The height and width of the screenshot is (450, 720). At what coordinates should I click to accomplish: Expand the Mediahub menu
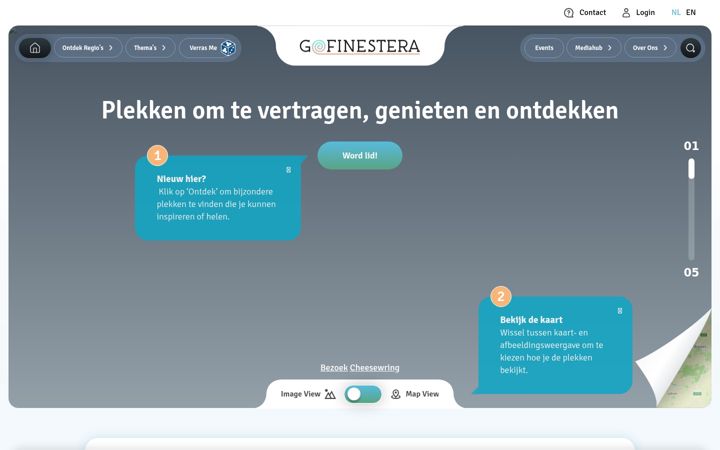coord(593,48)
